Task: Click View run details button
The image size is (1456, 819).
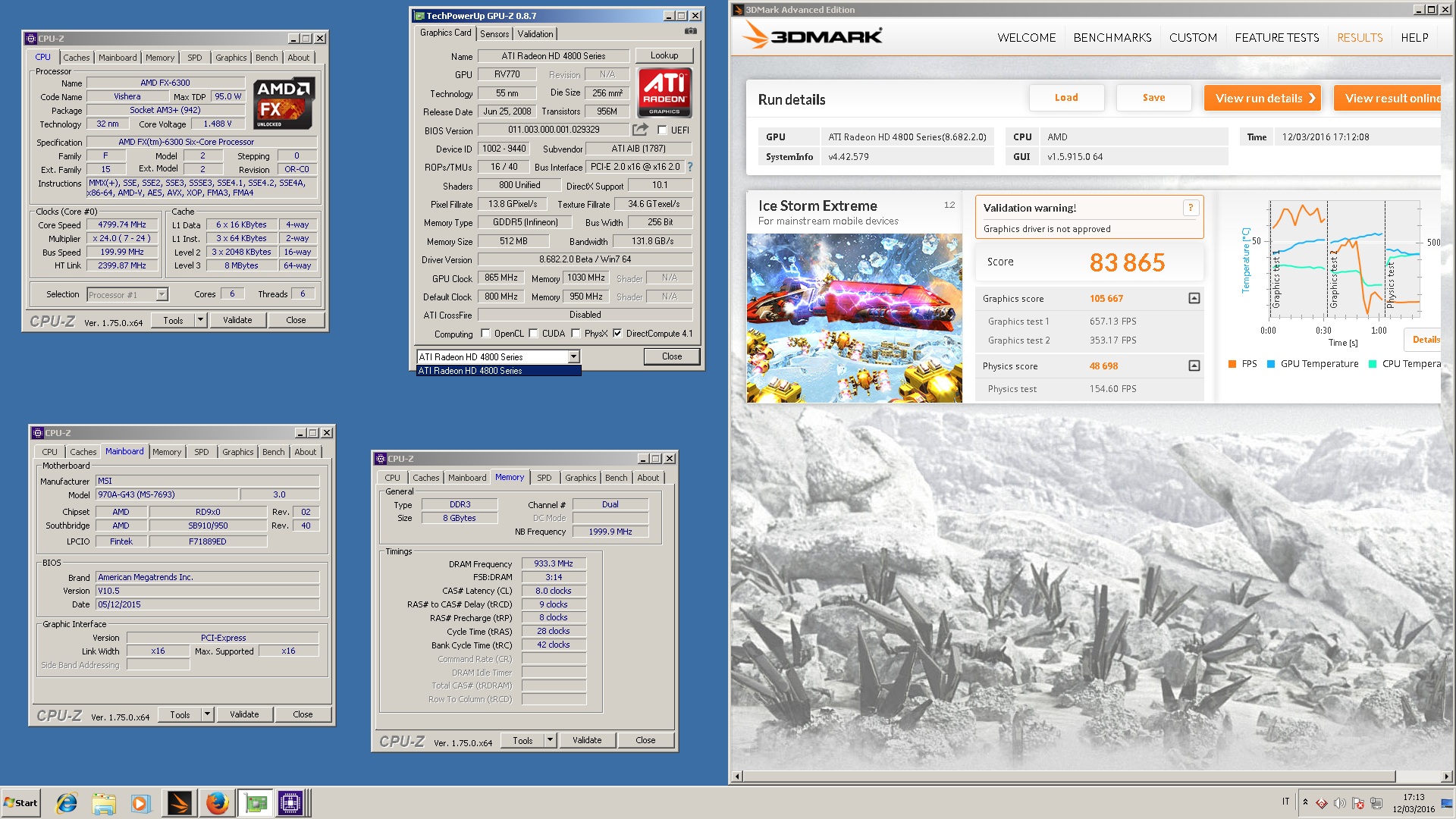Action: [x=1263, y=98]
